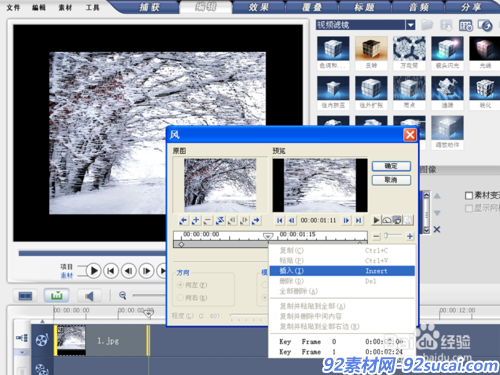Close the 风 filter dialog
This screenshot has width=500, height=375.
tap(410, 135)
